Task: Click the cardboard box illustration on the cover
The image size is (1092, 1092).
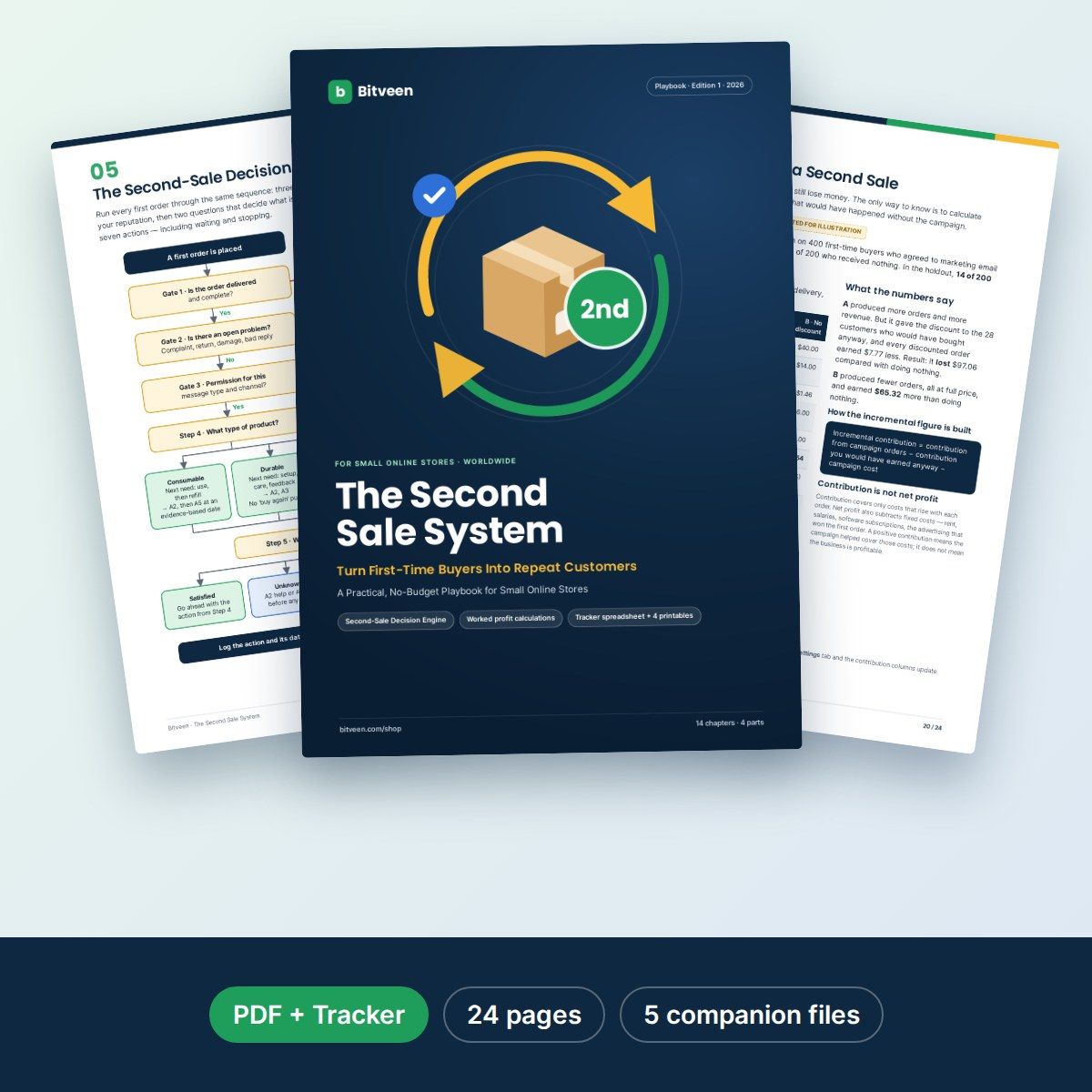Action: click(x=542, y=289)
